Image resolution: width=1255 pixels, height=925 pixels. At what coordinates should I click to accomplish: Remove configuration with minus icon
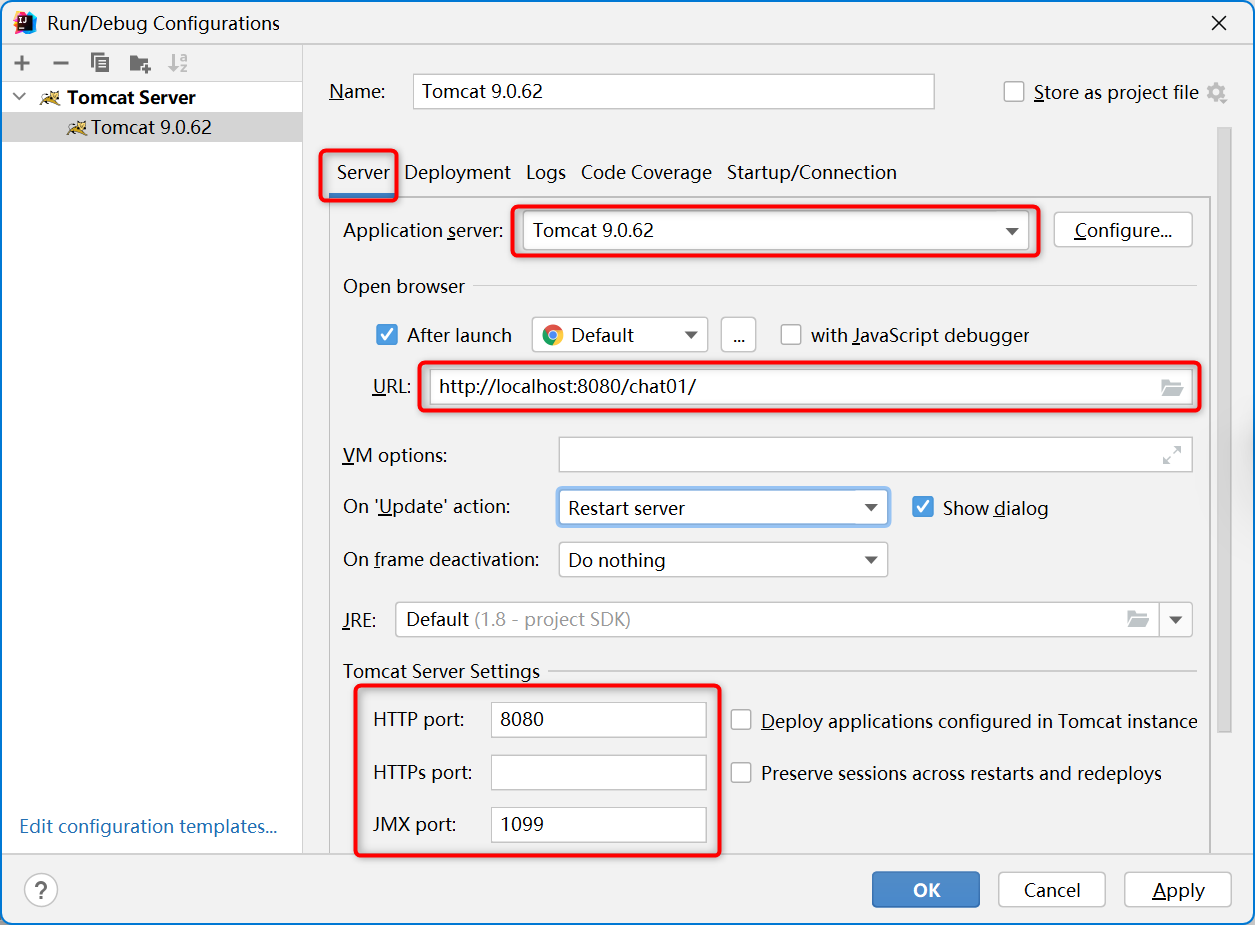[x=61, y=63]
